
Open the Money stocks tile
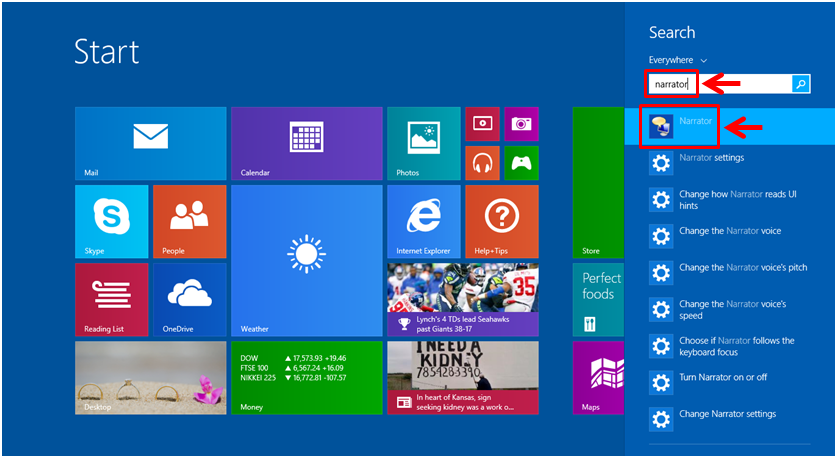[307, 378]
